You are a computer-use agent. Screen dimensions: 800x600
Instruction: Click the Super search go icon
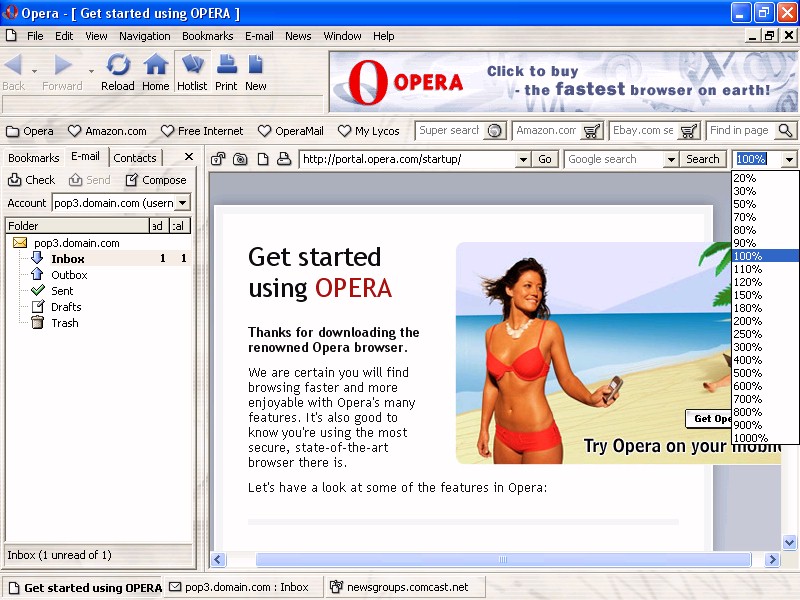click(494, 131)
